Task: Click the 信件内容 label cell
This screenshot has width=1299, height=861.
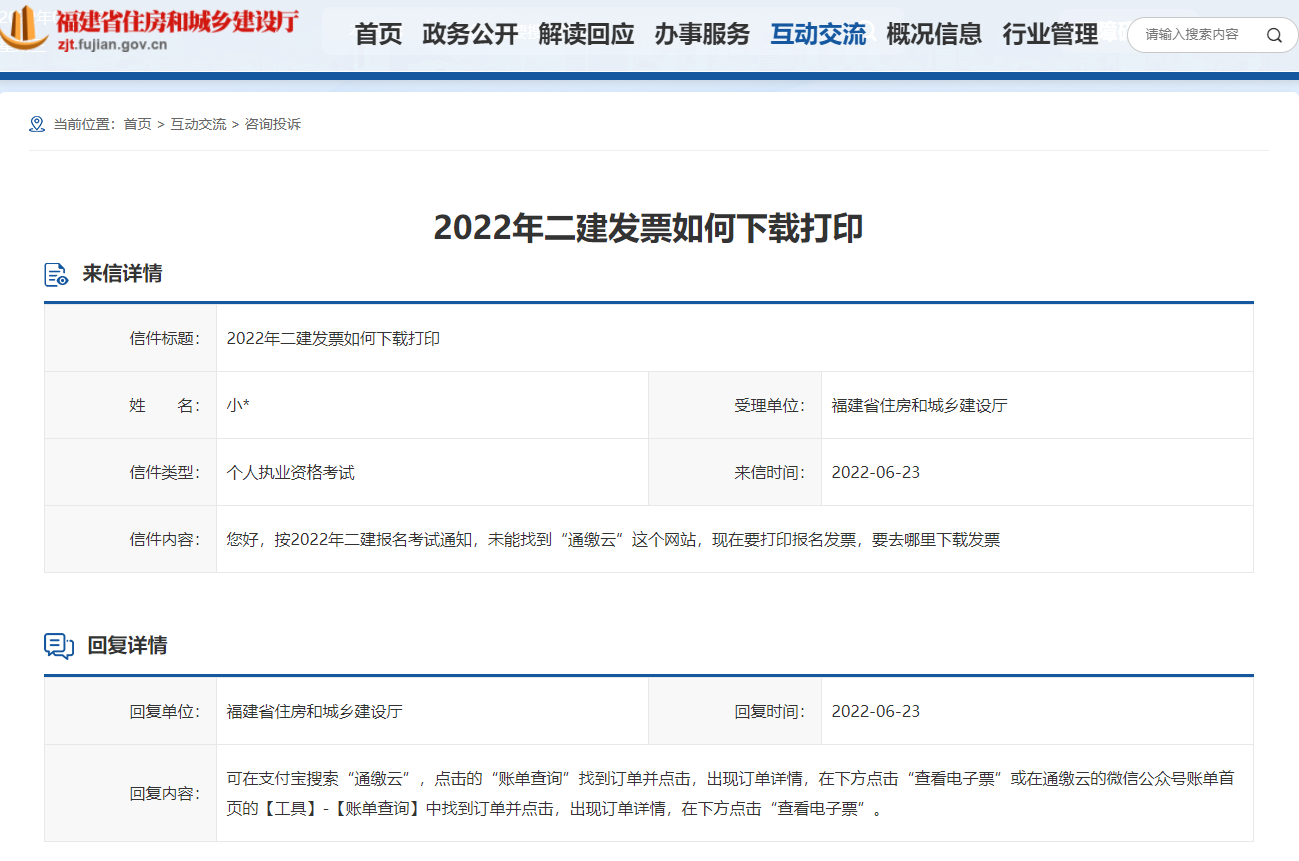Action: coord(130,539)
